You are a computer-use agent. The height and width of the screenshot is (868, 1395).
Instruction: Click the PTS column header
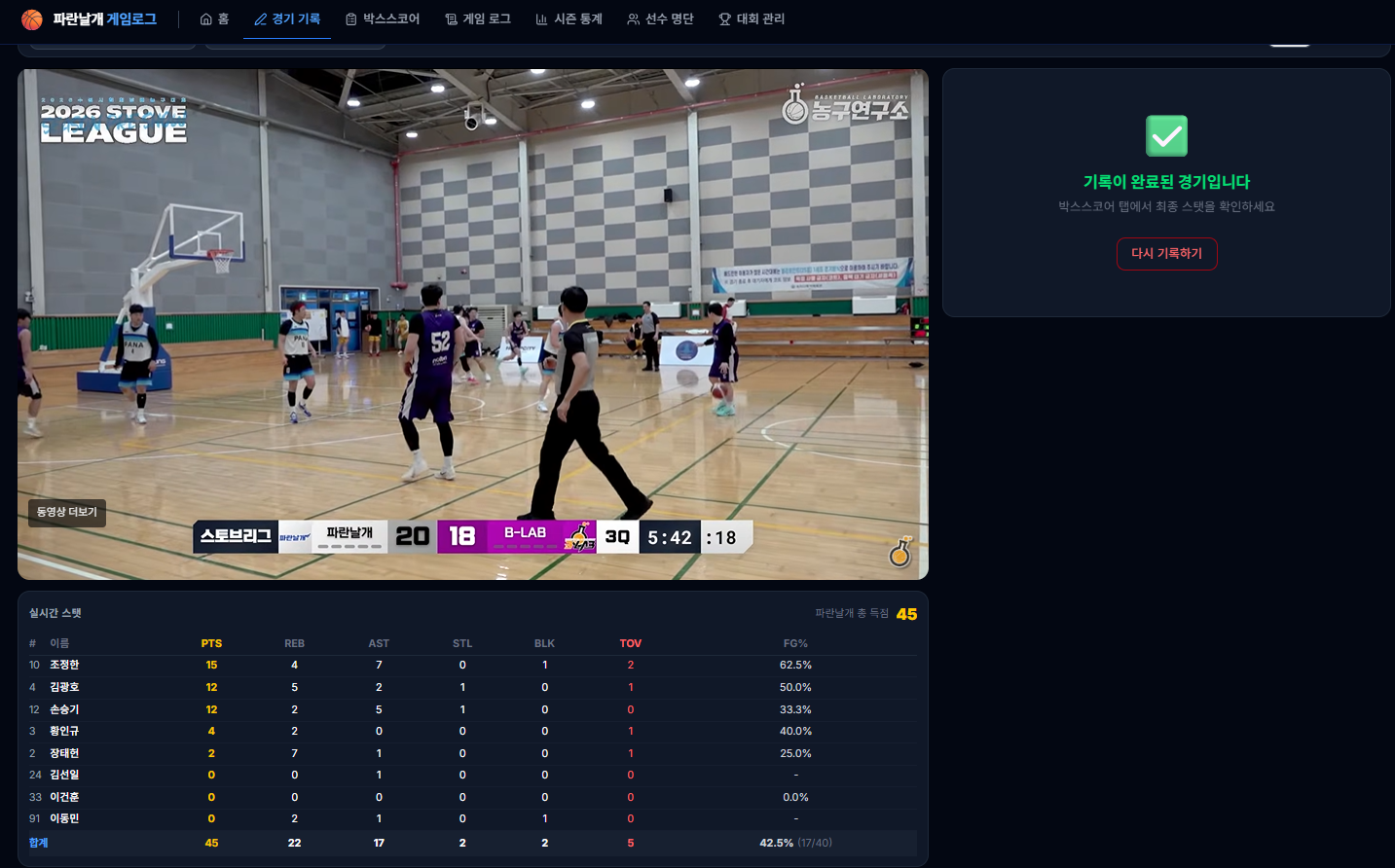[x=211, y=643]
